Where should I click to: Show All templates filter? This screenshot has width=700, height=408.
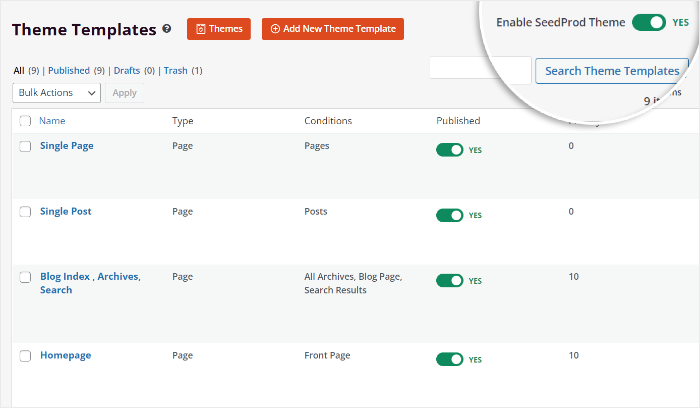pyautogui.click(x=19, y=71)
